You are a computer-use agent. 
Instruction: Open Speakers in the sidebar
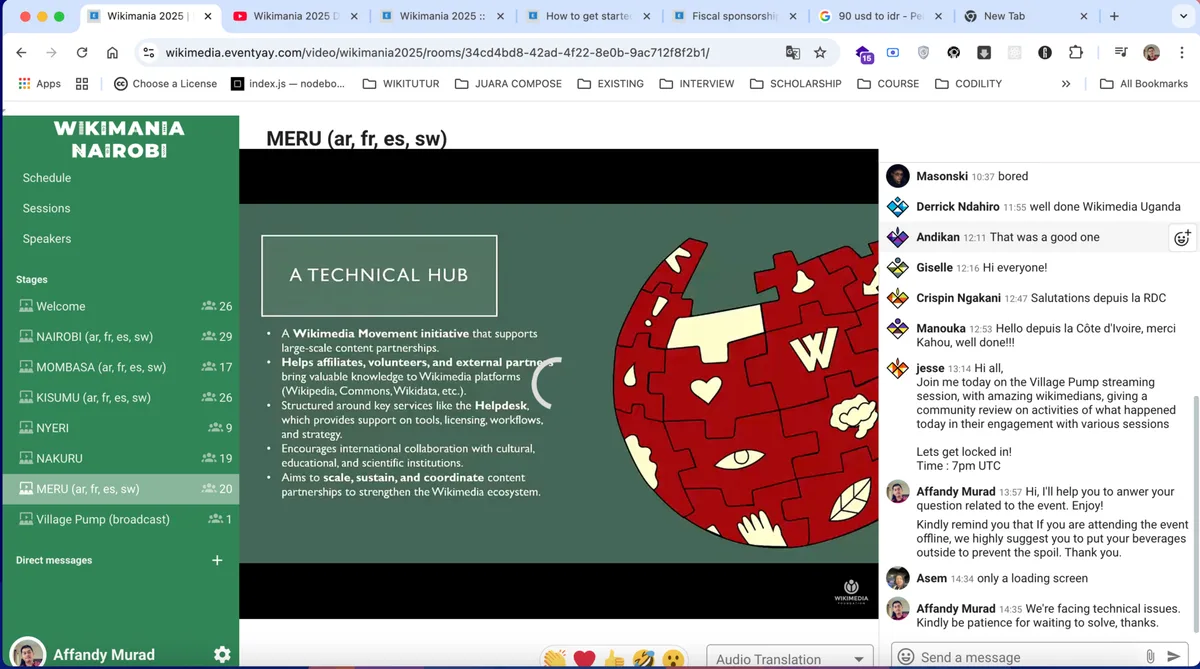click(47, 239)
